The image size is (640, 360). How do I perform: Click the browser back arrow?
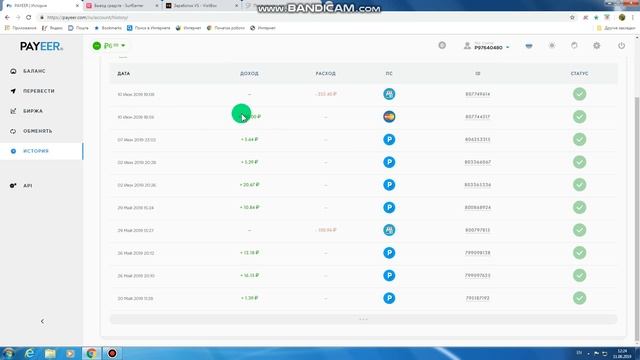7,18
